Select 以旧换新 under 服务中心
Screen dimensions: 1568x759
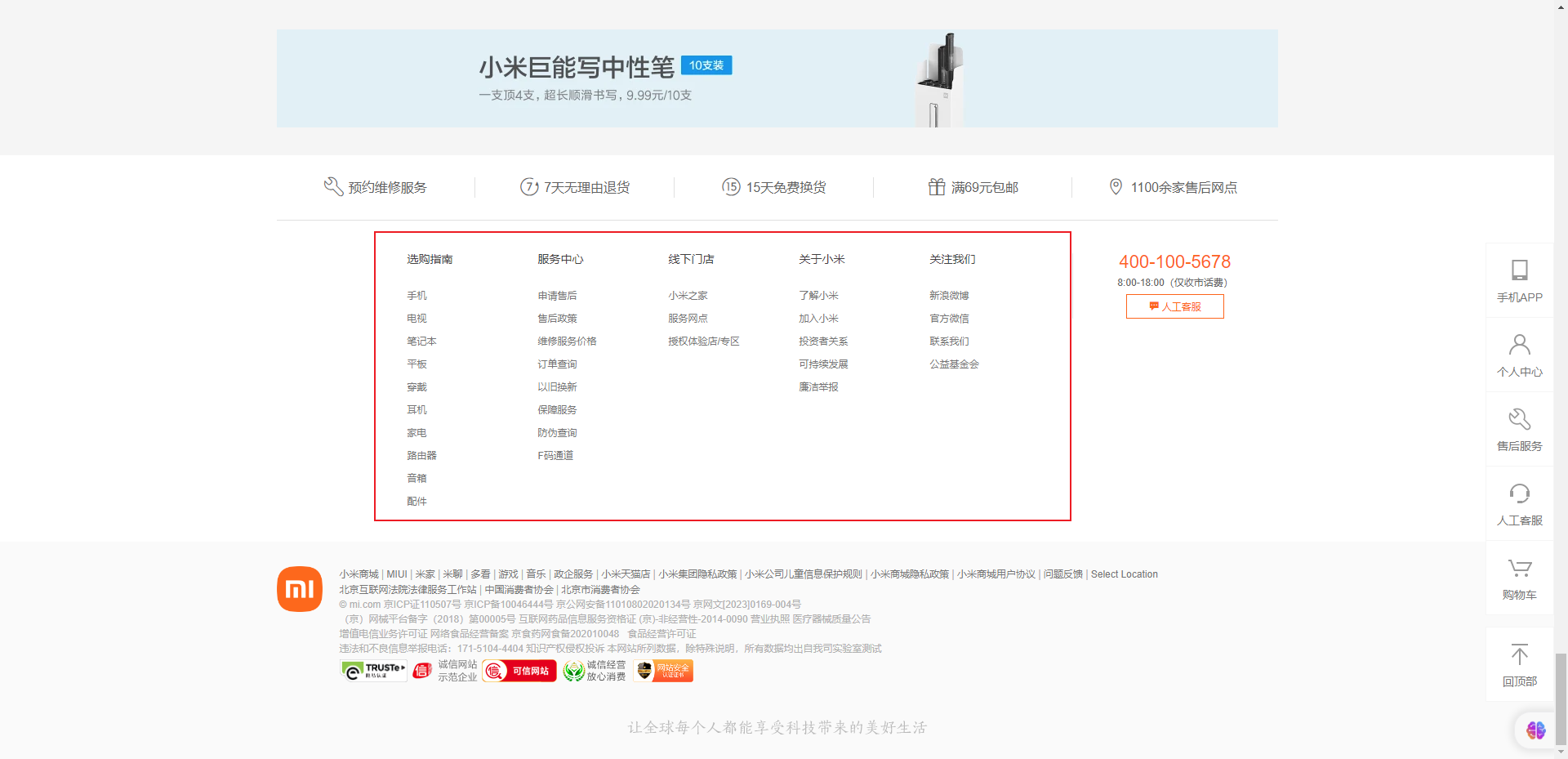tap(557, 386)
